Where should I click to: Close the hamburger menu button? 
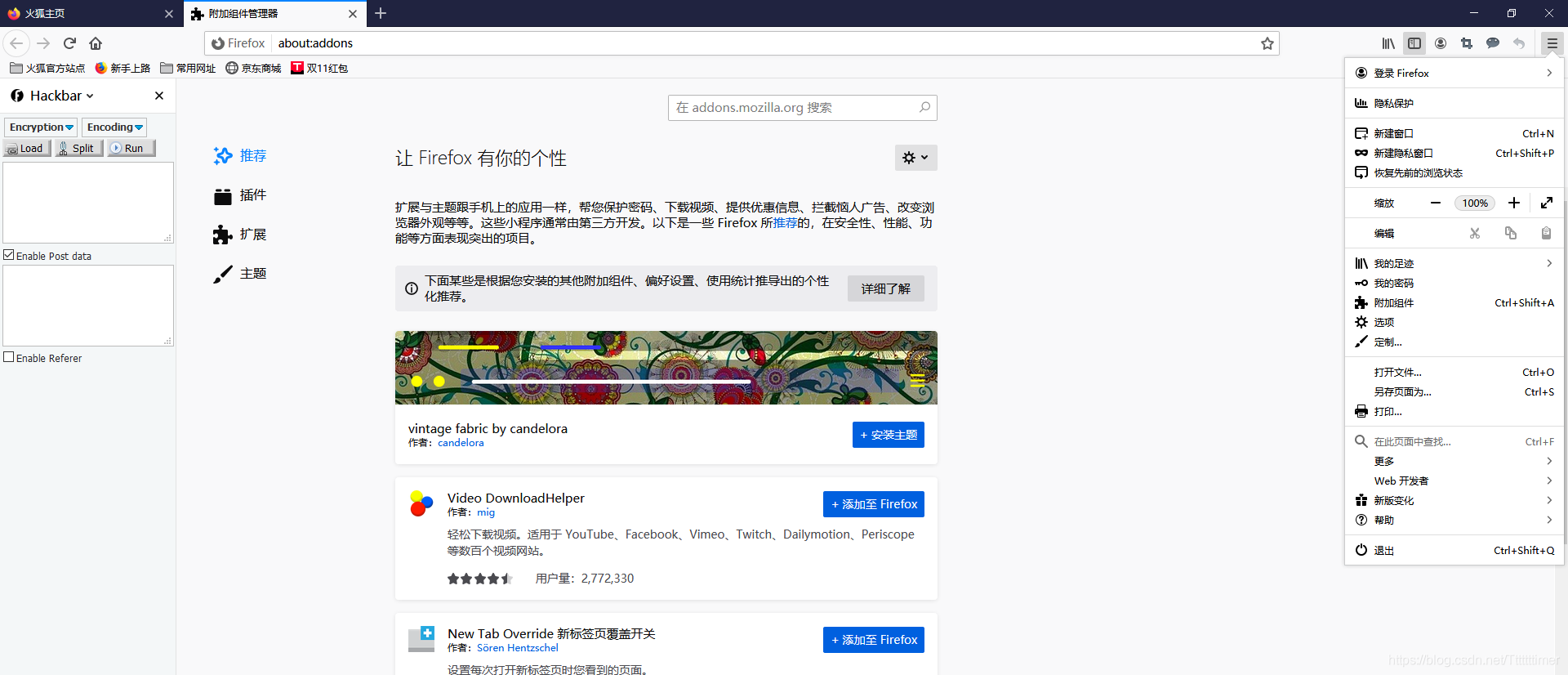coord(1552,43)
